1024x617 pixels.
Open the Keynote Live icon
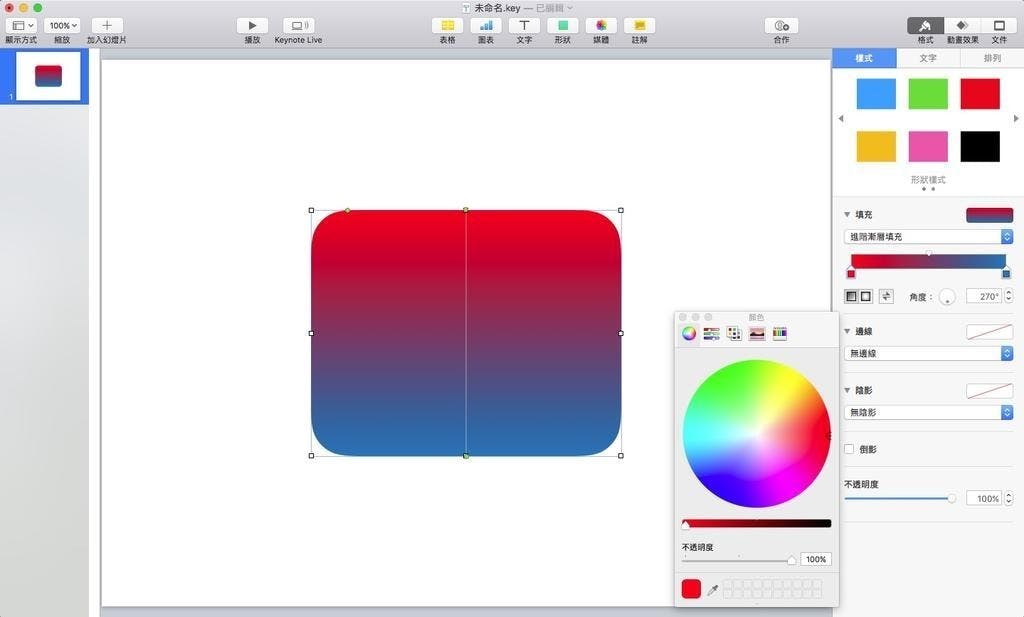pos(298,25)
